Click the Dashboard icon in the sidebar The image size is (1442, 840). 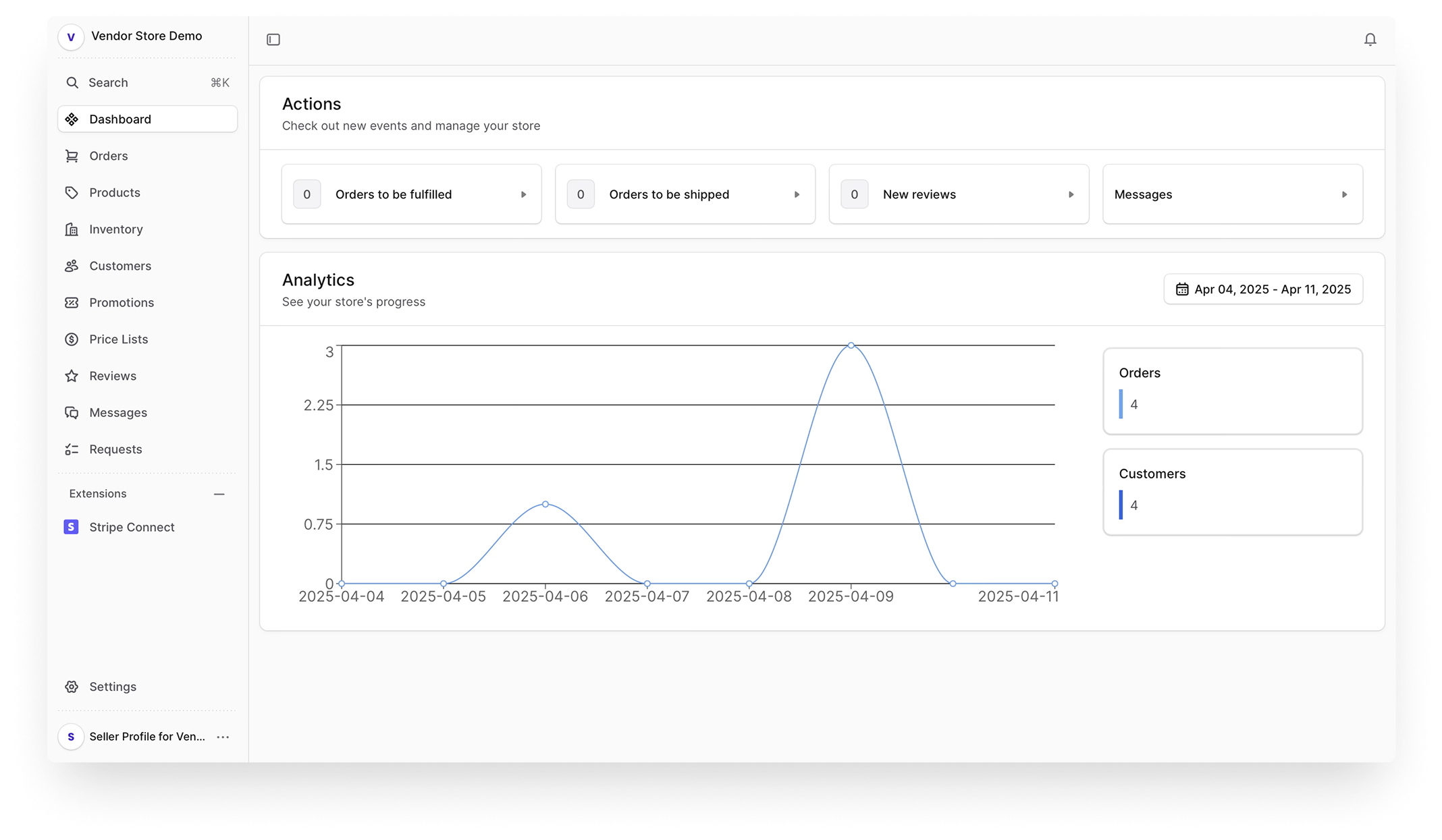click(72, 119)
